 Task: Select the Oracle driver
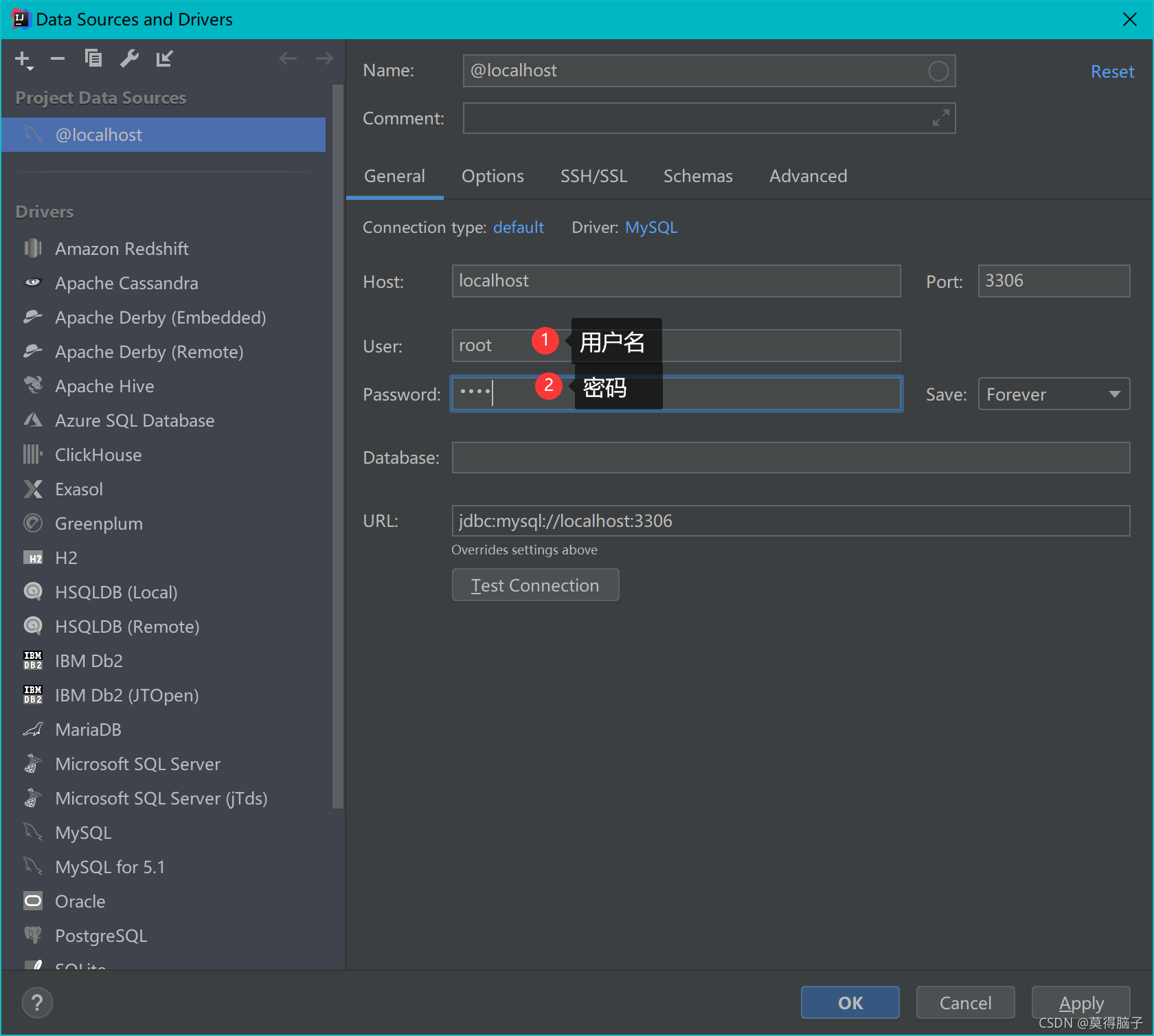(163, 901)
